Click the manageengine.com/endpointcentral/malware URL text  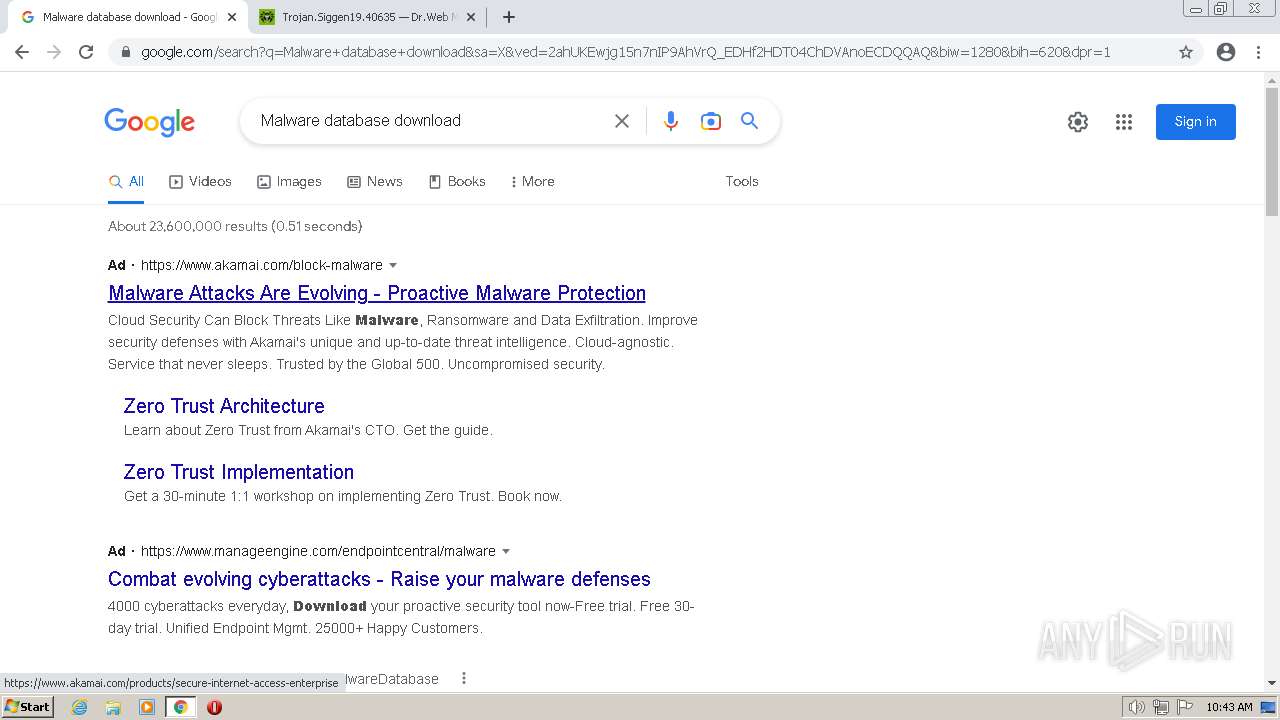[318, 551]
